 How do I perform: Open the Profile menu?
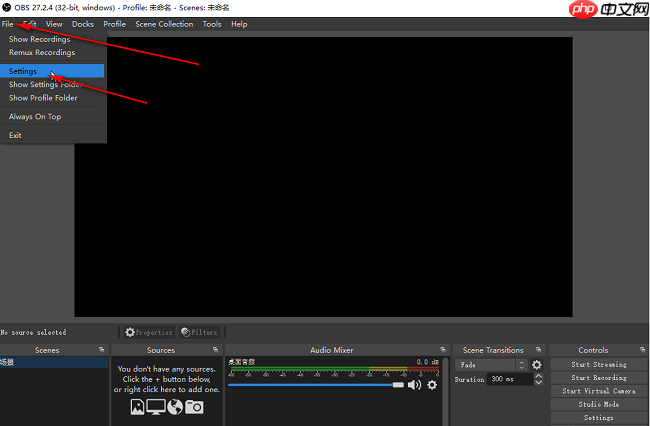(x=114, y=24)
